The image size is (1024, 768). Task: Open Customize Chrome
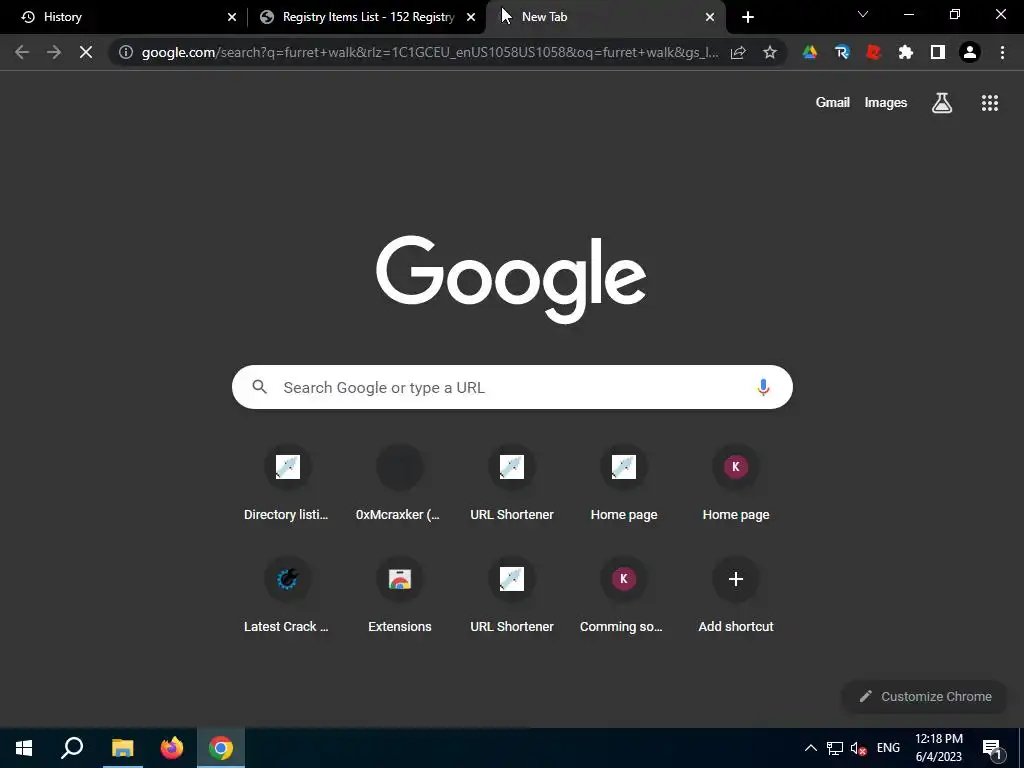925,696
